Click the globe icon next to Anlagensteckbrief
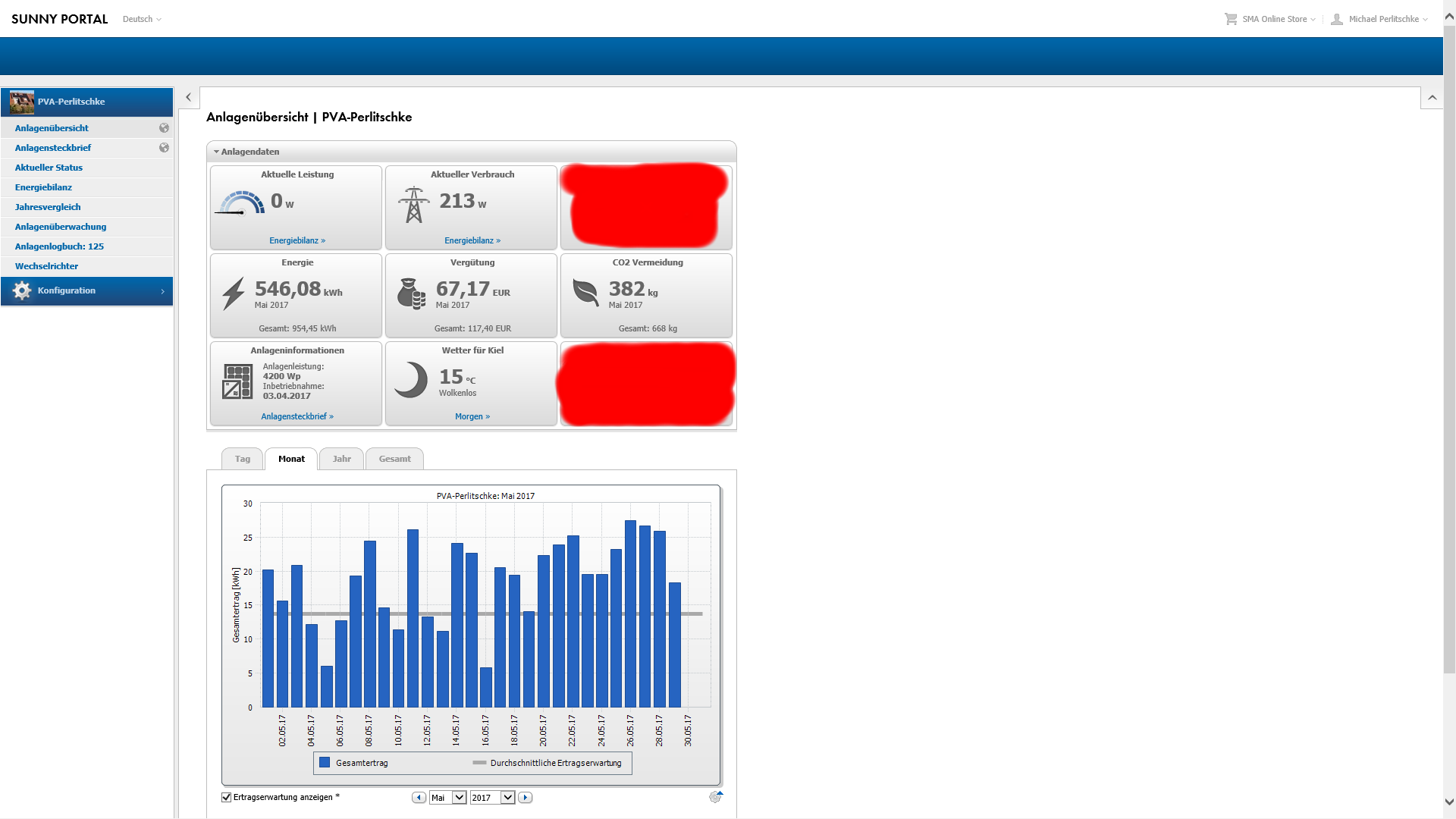The image size is (1456, 819). (164, 148)
